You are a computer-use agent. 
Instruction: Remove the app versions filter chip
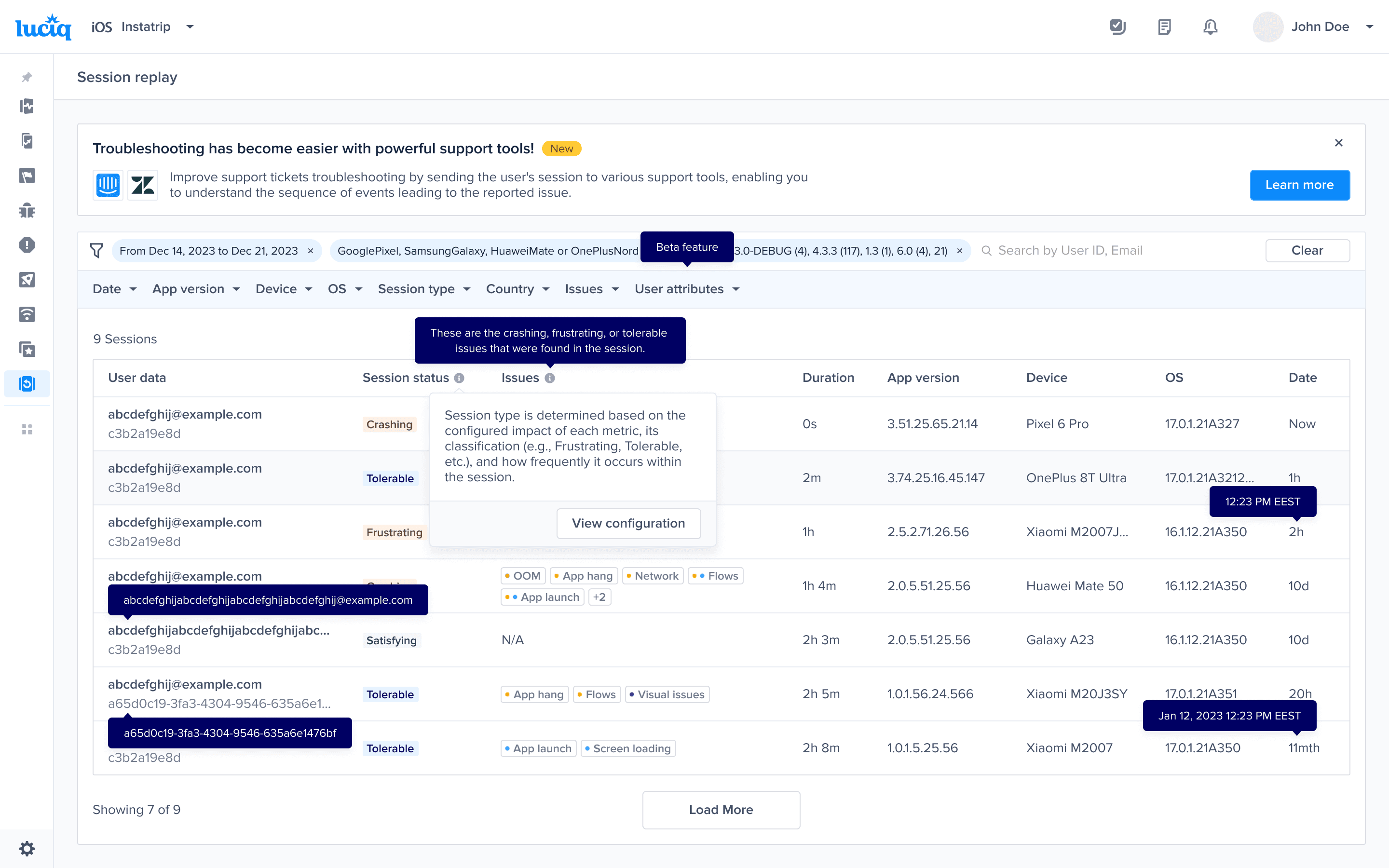point(960,251)
